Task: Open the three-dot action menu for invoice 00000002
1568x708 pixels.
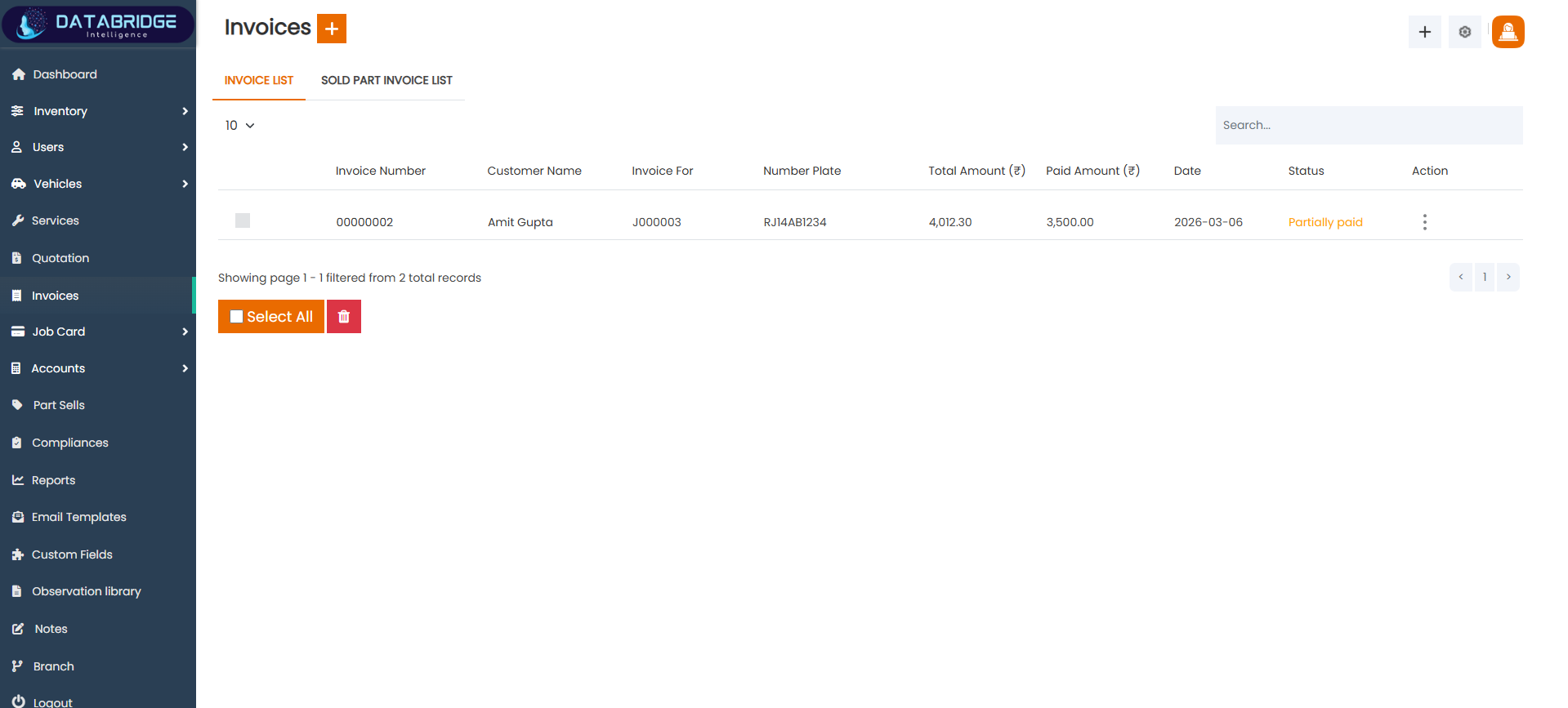Action: click(x=1424, y=222)
